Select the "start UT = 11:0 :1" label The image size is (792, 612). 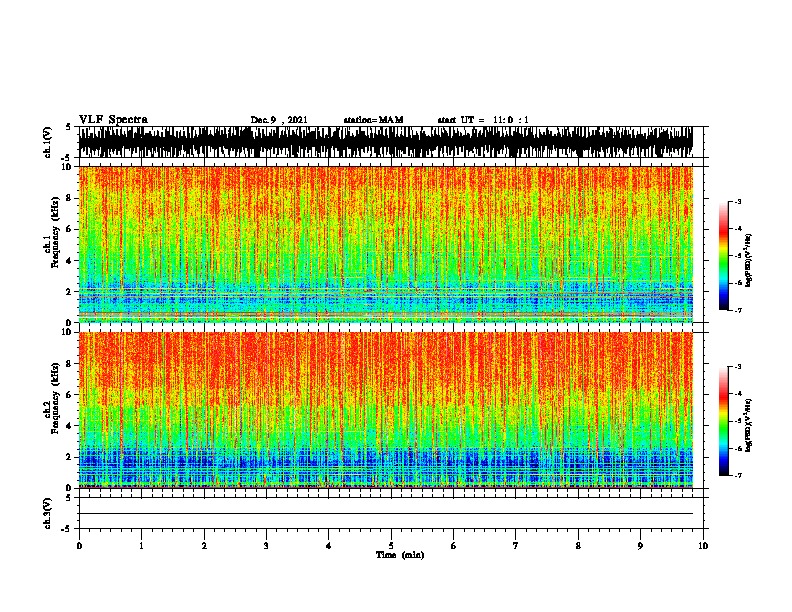coord(483,120)
